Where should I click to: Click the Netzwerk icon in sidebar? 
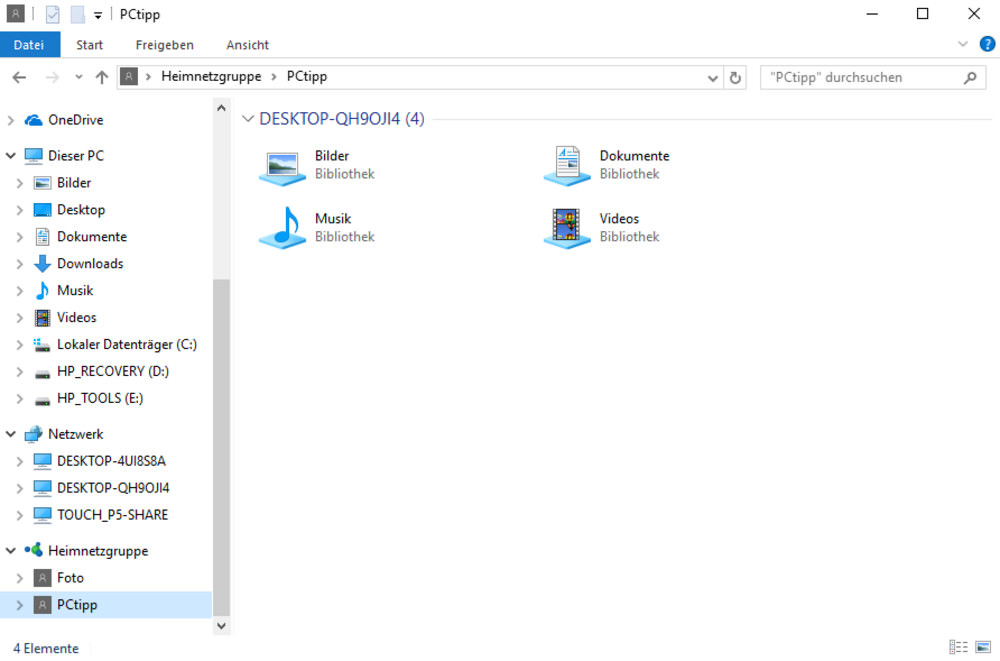point(33,434)
